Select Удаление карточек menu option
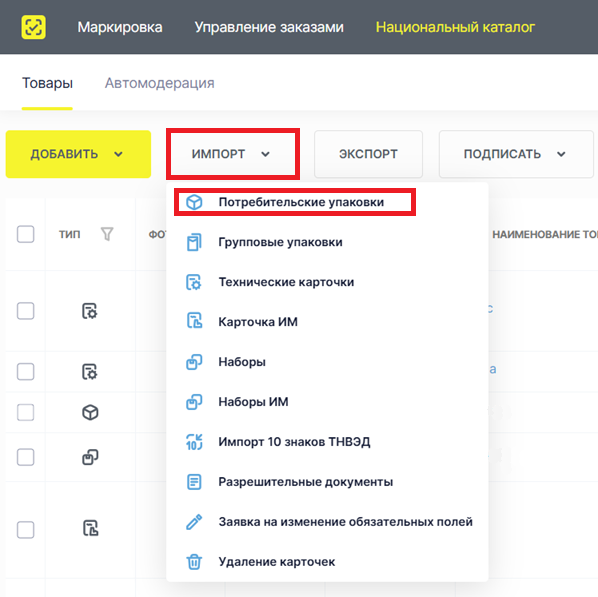The width and height of the screenshot is (598, 597). (327, 562)
